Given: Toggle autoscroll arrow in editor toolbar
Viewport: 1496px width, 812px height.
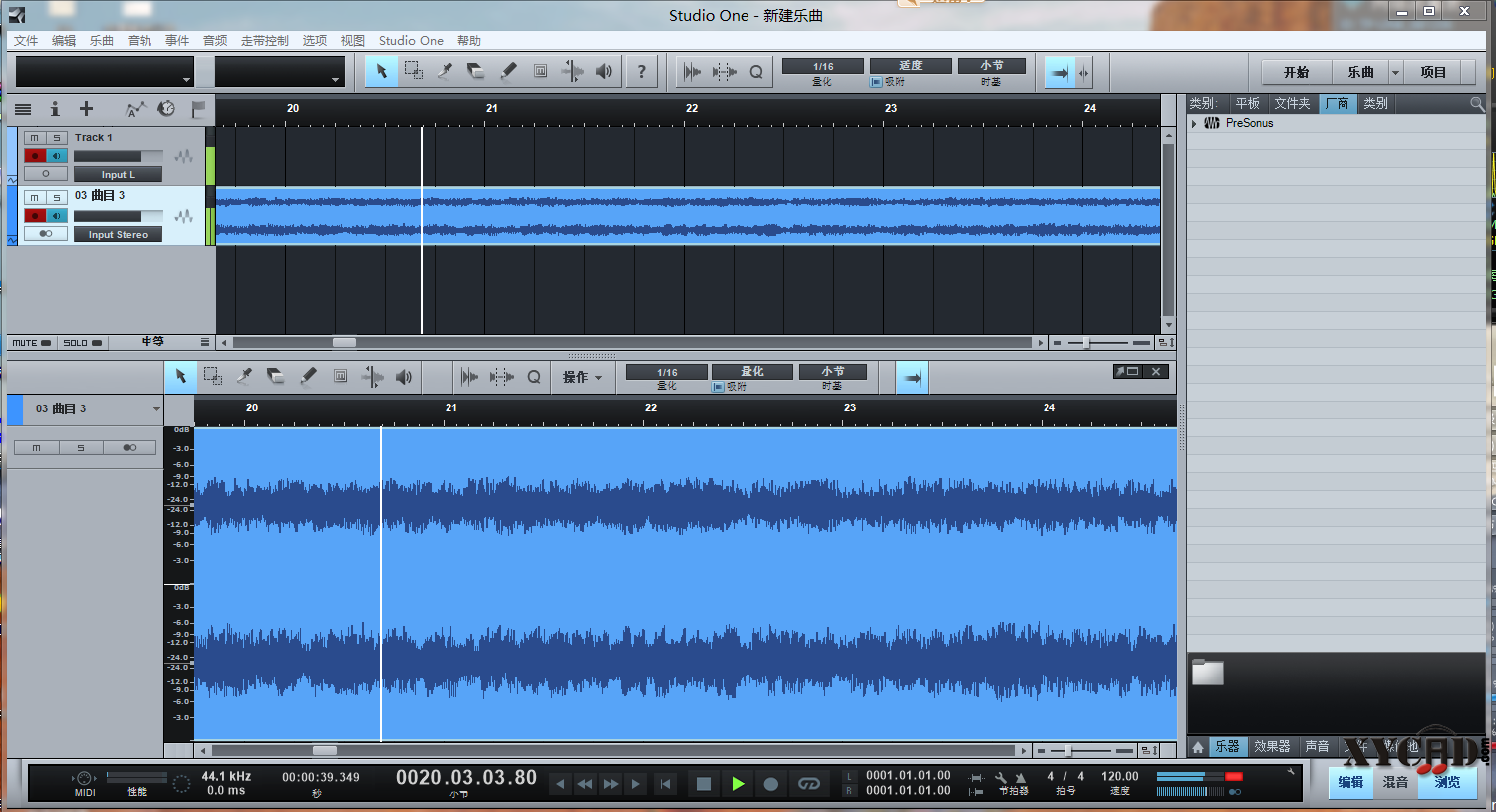Looking at the screenshot, I should click(912, 378).
